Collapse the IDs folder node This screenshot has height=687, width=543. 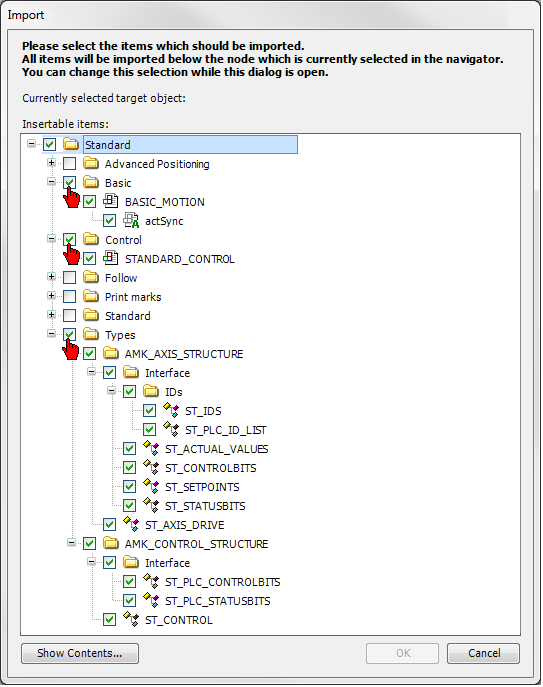[111, 391]
